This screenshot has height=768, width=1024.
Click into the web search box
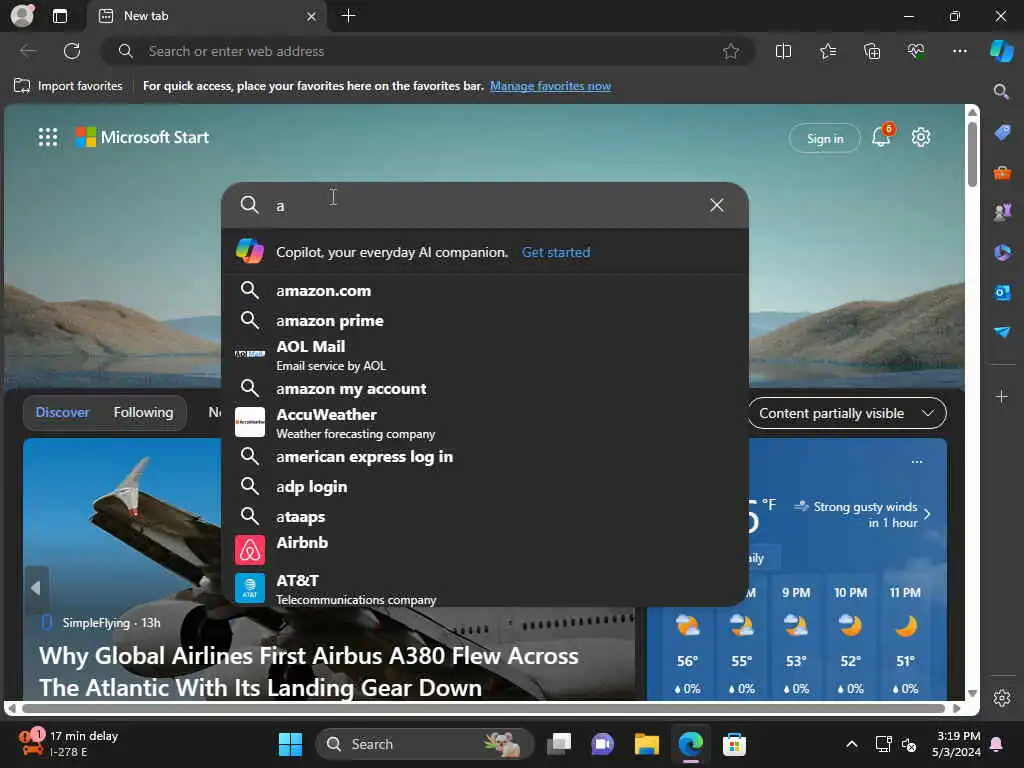tap(483, 206)
